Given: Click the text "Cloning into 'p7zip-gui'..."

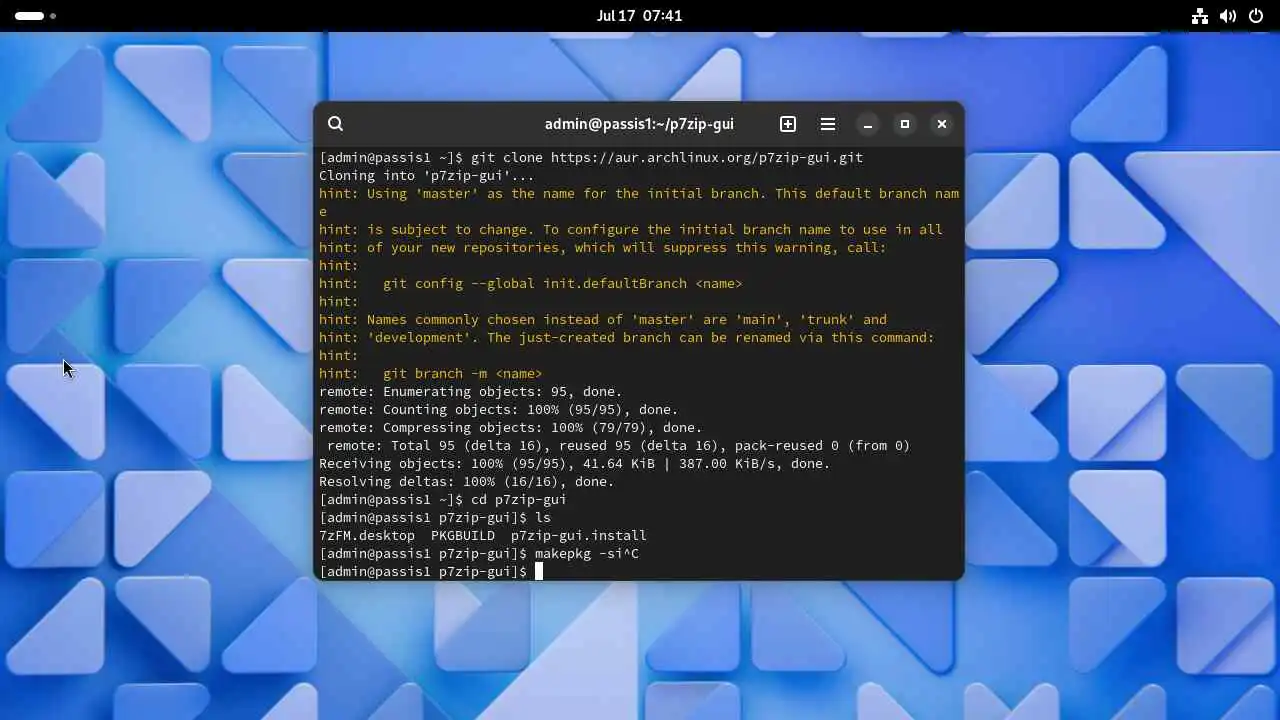Looking at the screenshot, I should (x=427, y=176).
